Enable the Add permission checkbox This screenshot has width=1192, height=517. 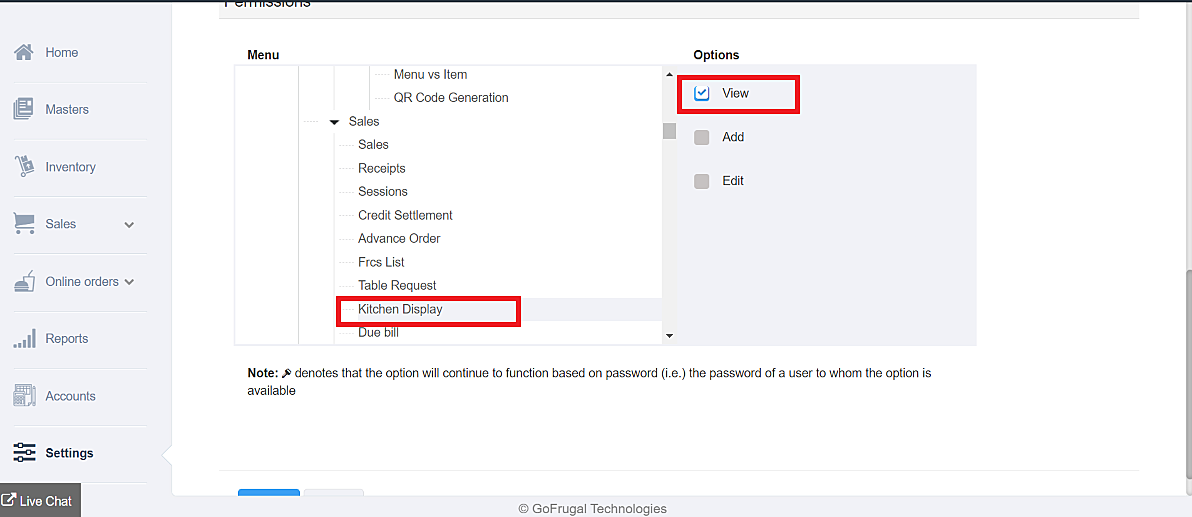[x=702, y=137]
